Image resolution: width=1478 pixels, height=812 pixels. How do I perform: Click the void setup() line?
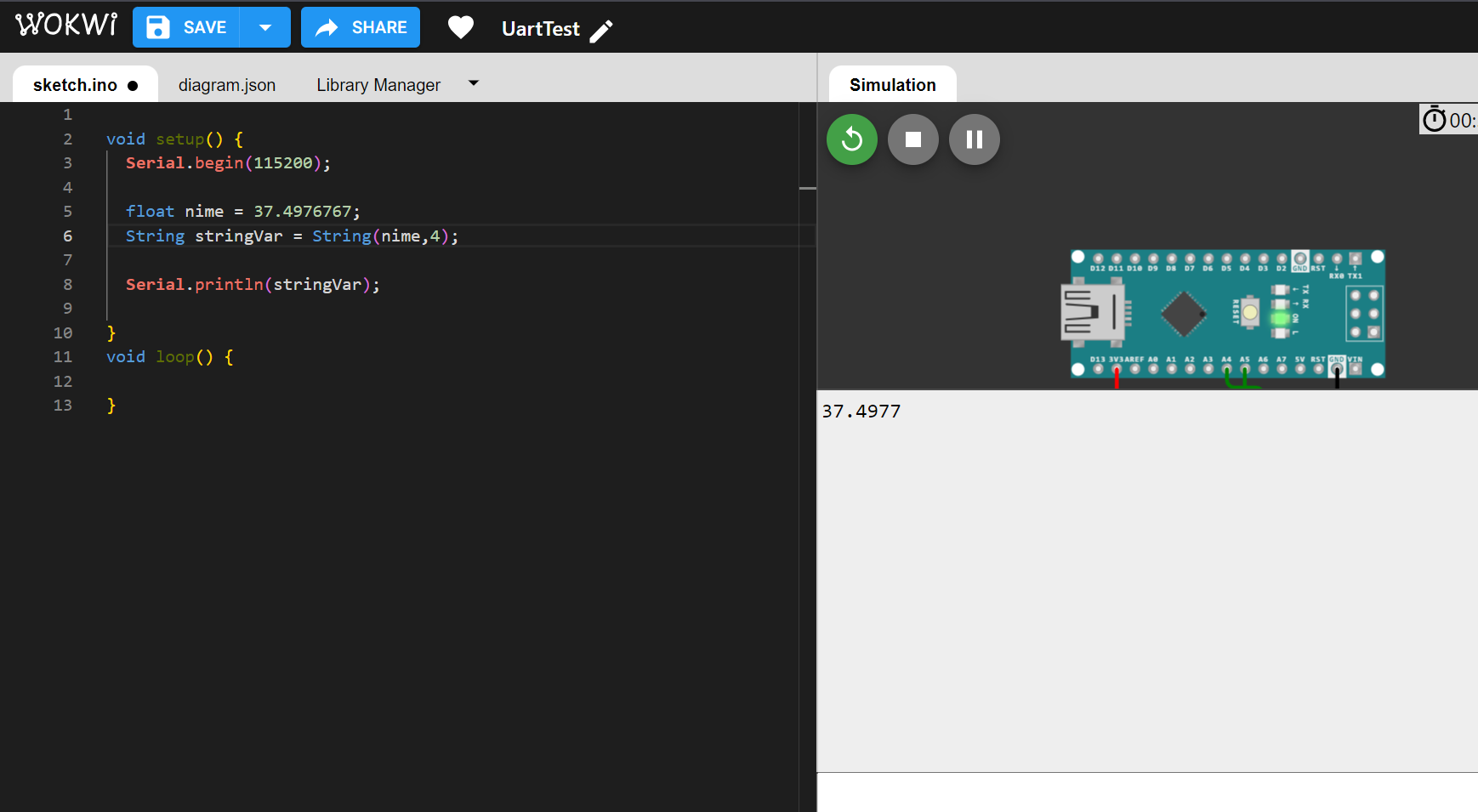174,139
